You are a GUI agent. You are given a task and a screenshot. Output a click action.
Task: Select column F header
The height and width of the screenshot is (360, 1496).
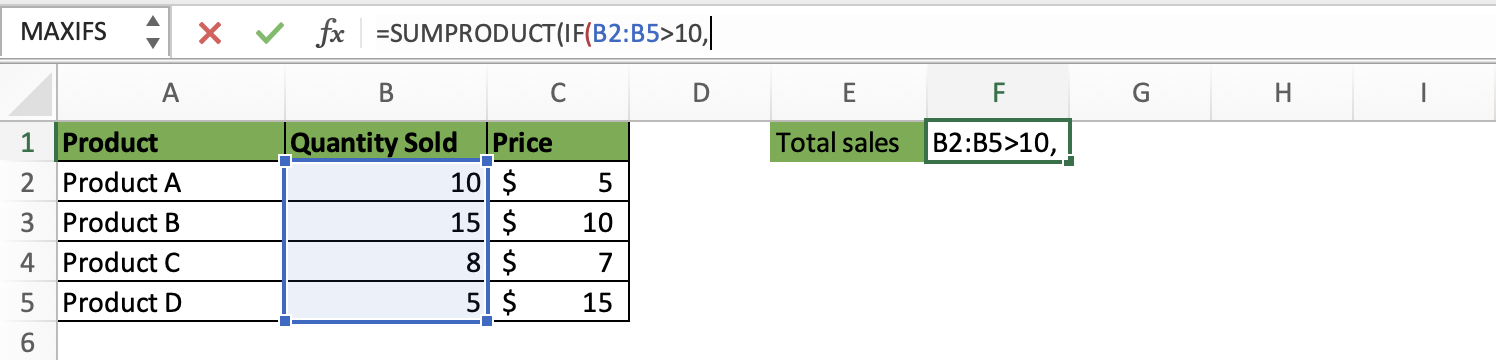click(998, 95)
